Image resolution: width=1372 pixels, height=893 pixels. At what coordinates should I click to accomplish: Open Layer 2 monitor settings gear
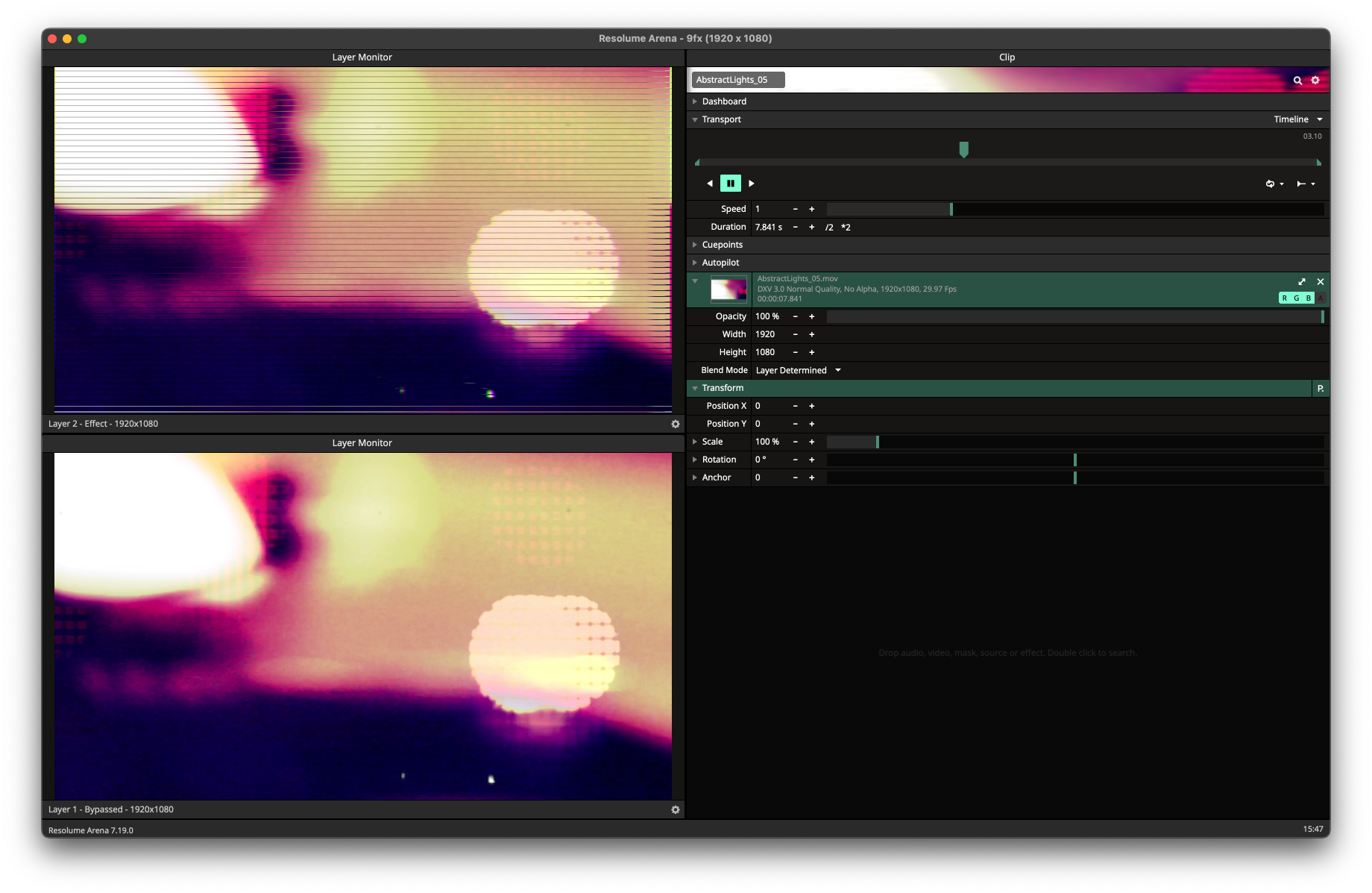pyautogui.click(x=676, y=424)
